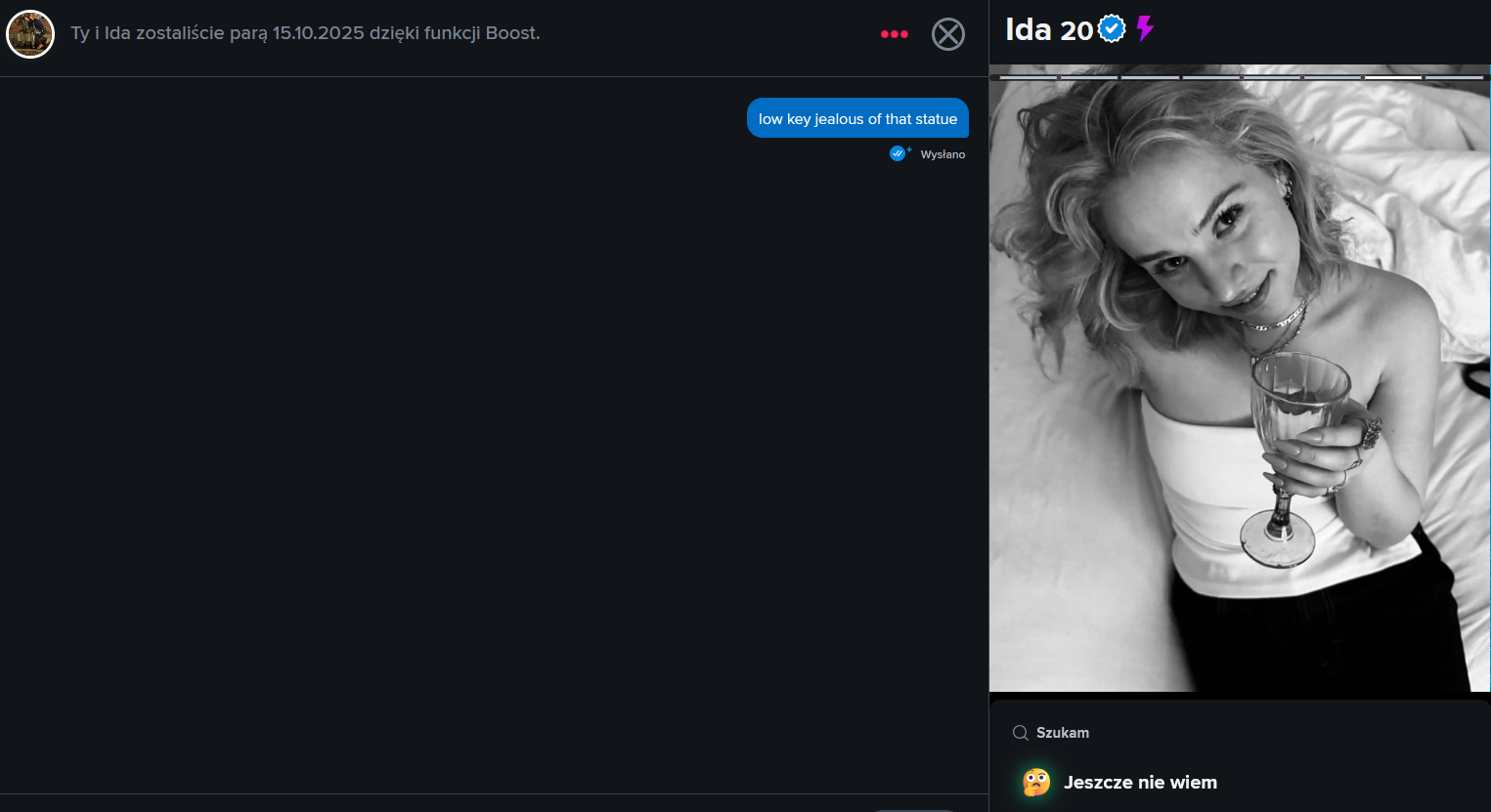
Task: Click the magnifier icon next to Szukam
Action: [1020, 733]
